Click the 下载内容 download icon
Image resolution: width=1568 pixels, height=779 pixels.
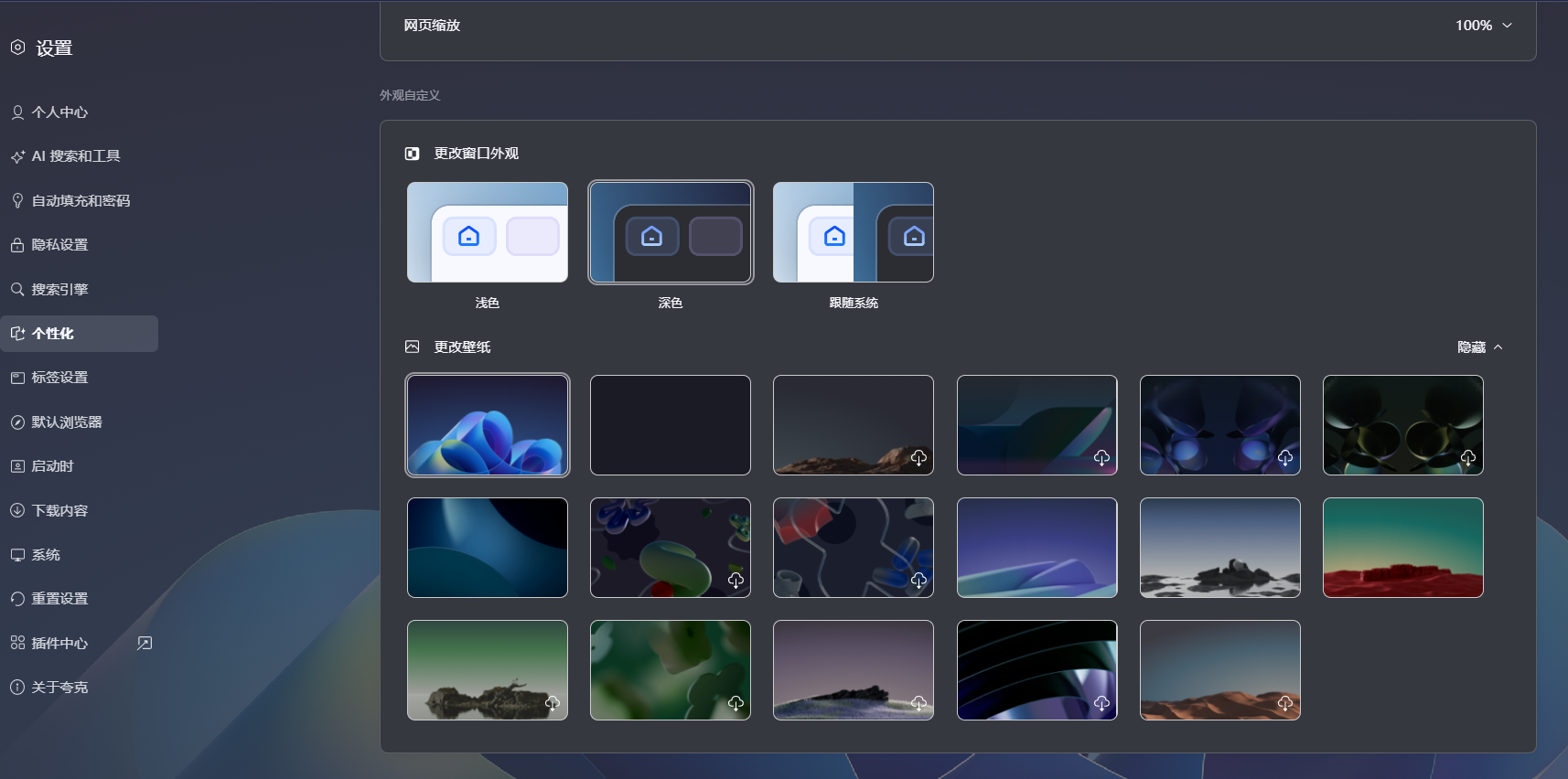(x=17, y=511)
